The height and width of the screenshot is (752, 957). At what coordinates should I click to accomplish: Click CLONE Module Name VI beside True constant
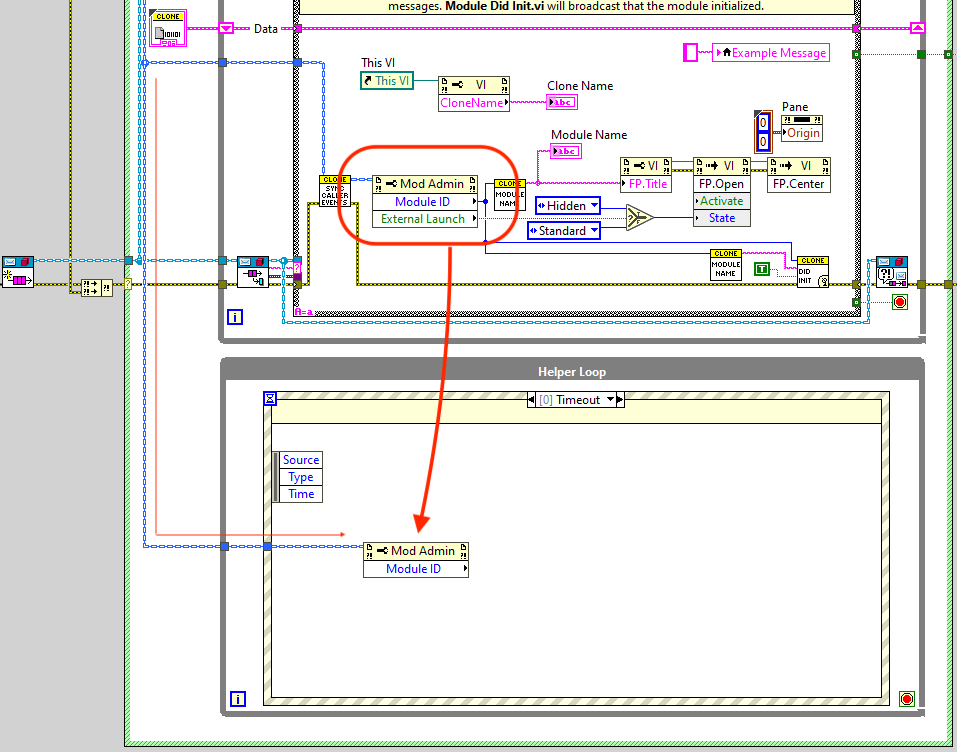pyautogui.click(x=726, y=265)
